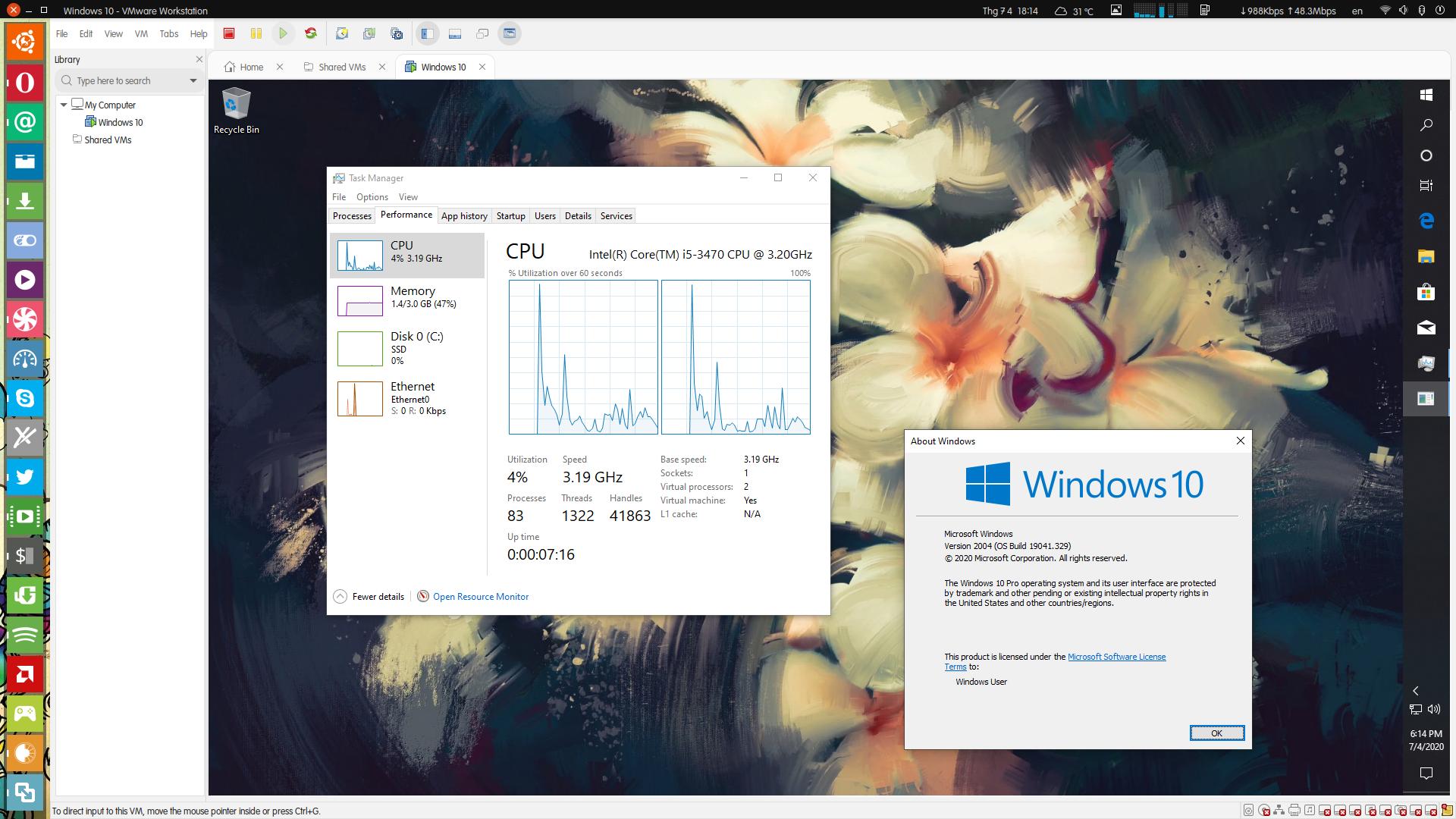This screenshot has height=819, width=1456.
Task: Select the Memory performance panel
Action: (407, 300)
